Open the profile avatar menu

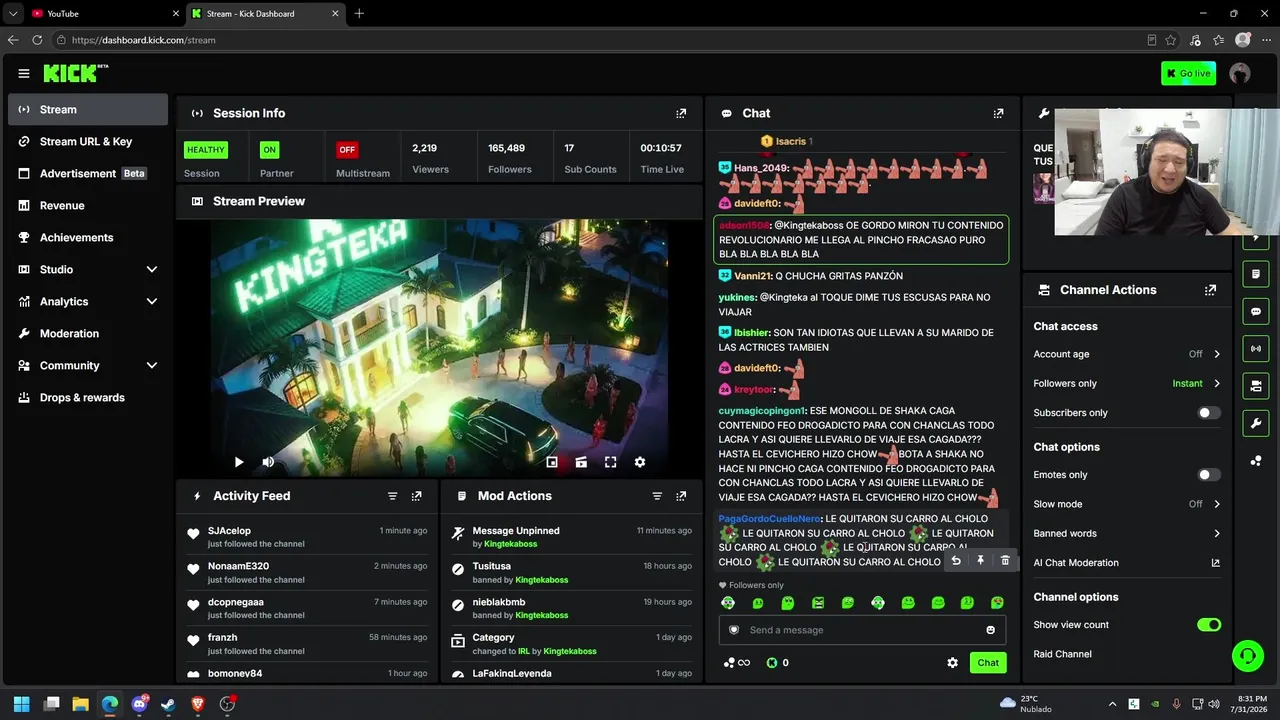click(x=1240, y=73)
